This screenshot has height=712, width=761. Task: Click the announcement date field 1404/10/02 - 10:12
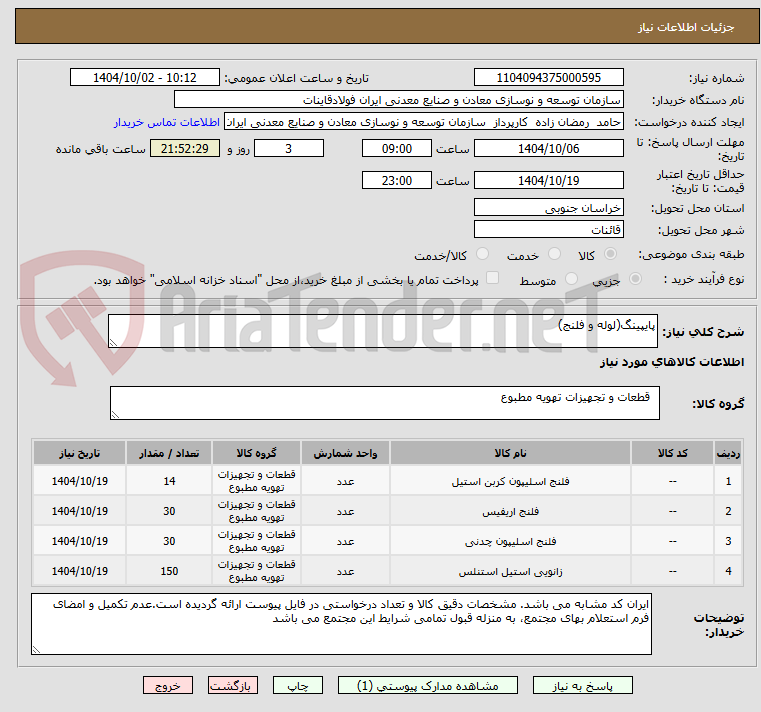(x=145, y=78)
